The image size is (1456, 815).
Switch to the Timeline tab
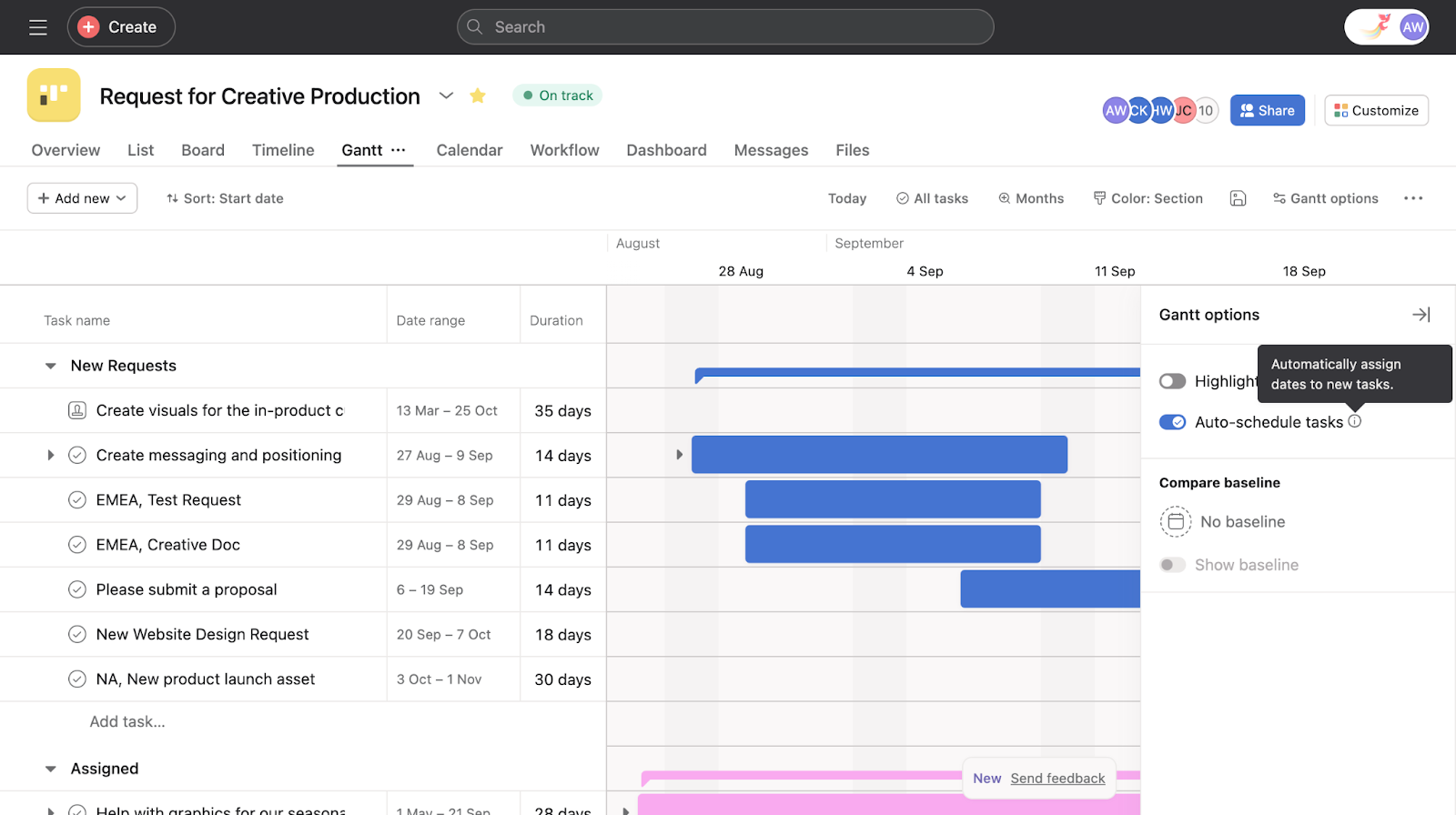coord(283,150)
